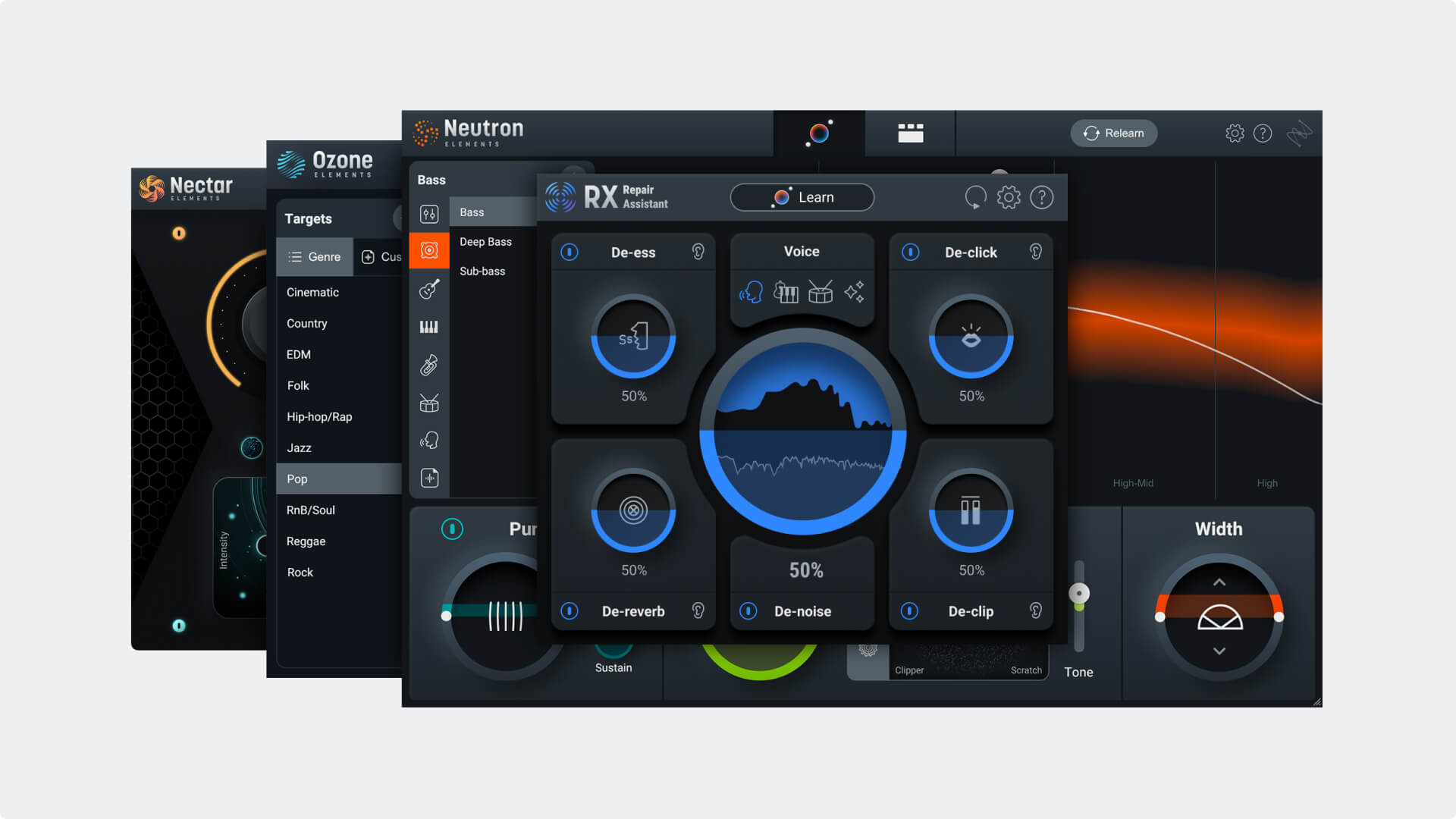Screen dimensions: 1456x819
Task: Select the piano keys source type in RX
Action: click(786, 292)
